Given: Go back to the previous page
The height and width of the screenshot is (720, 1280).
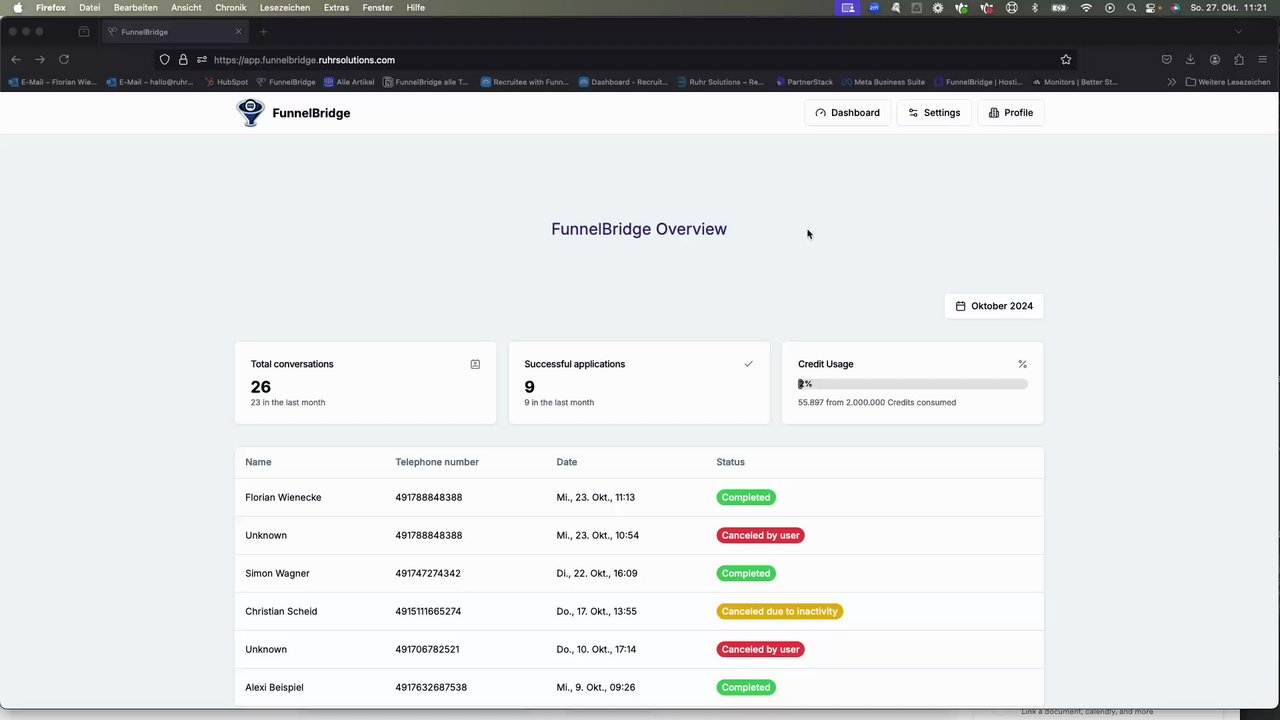Looking at the screenshot, I should pos(16,60).
